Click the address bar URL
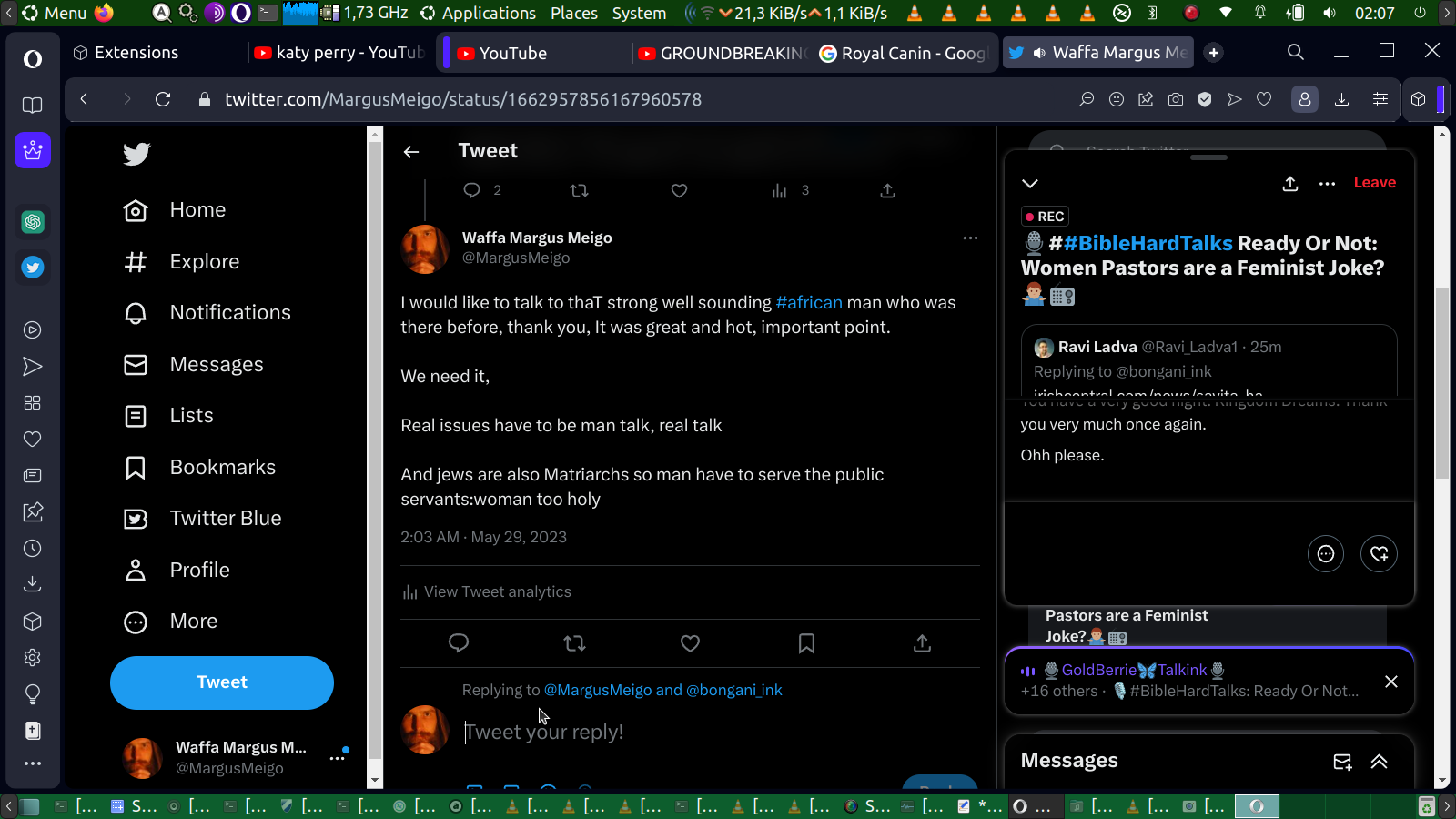 463,99
